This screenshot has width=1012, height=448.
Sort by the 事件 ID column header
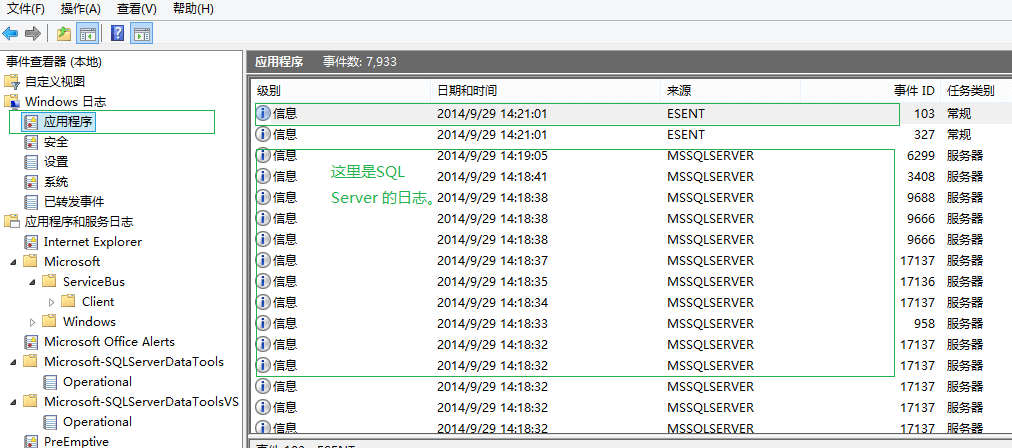(914, 91)
